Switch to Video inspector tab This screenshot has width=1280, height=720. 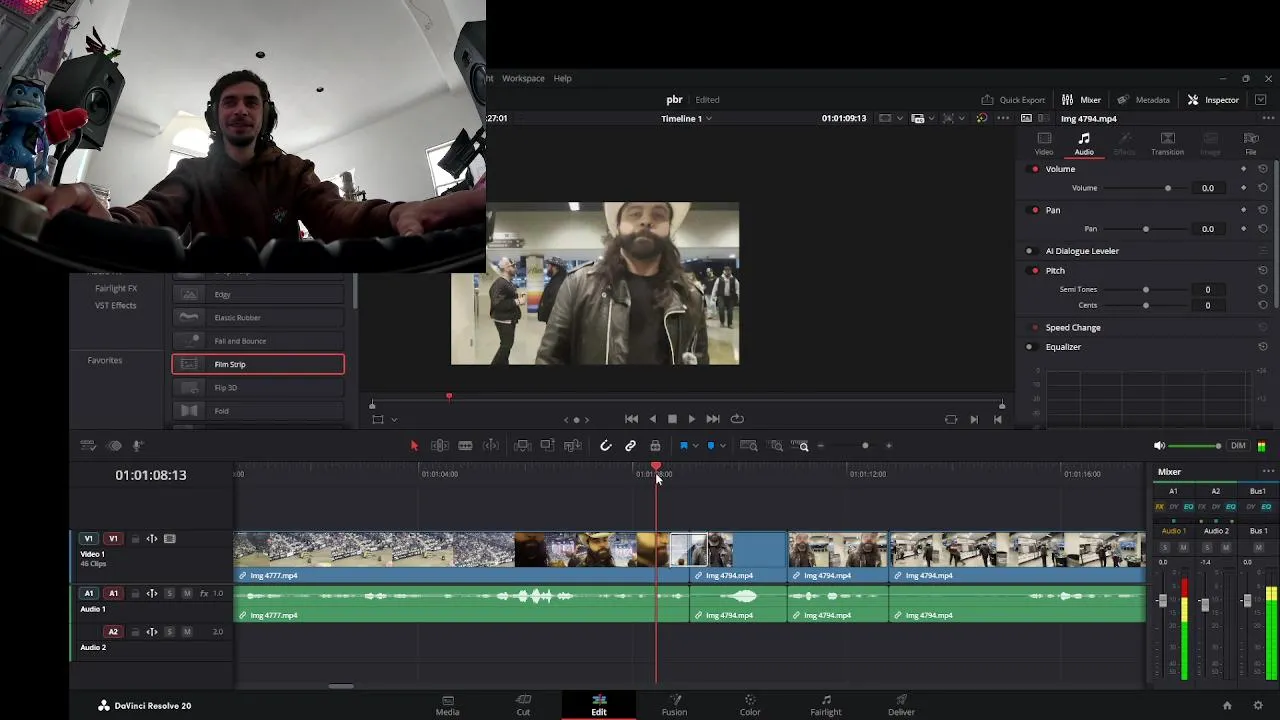click(x=1044, y=144)
